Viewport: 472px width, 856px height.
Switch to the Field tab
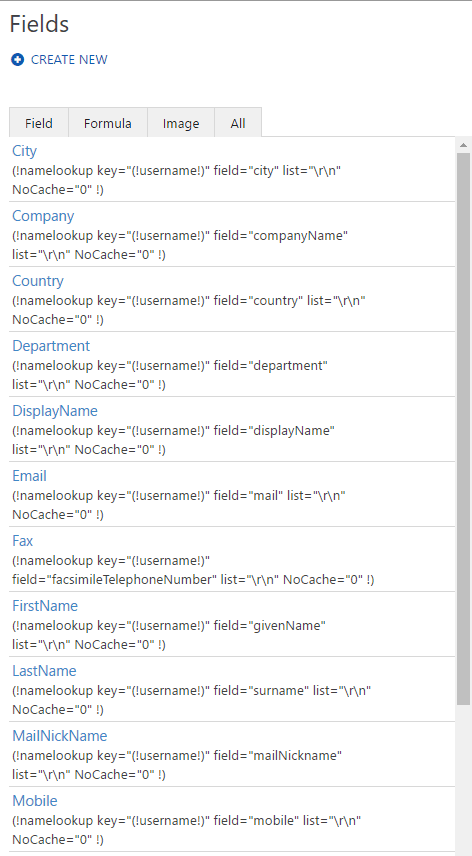coord(39,123)
